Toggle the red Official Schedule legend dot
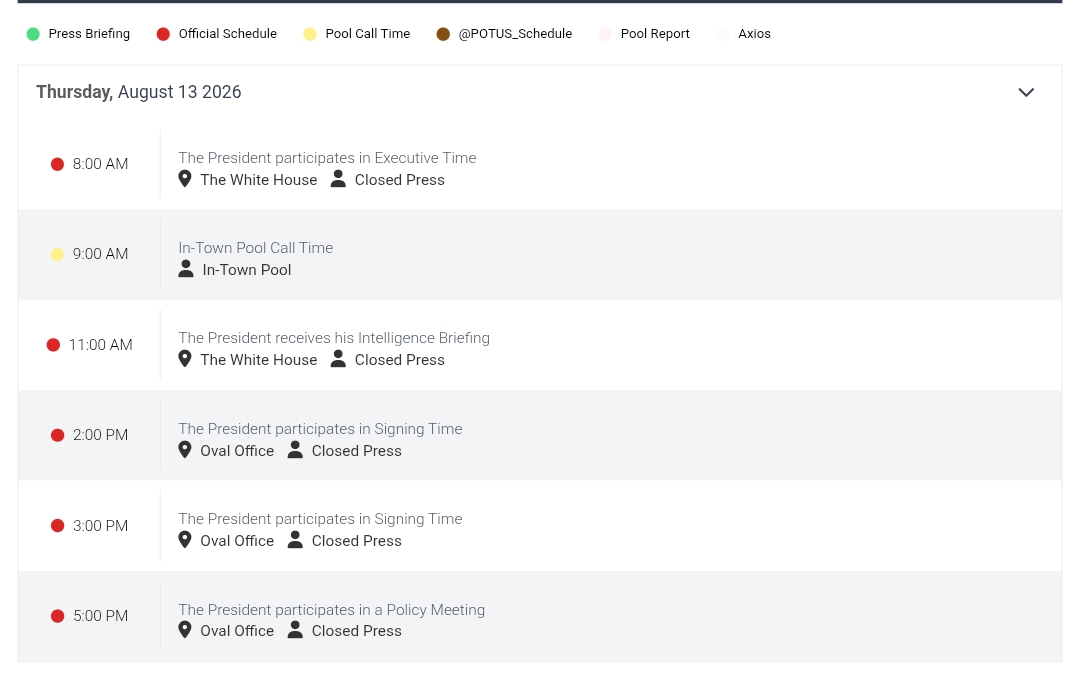This screenshot has width=1080, height=674. click(x=163, y=34)
